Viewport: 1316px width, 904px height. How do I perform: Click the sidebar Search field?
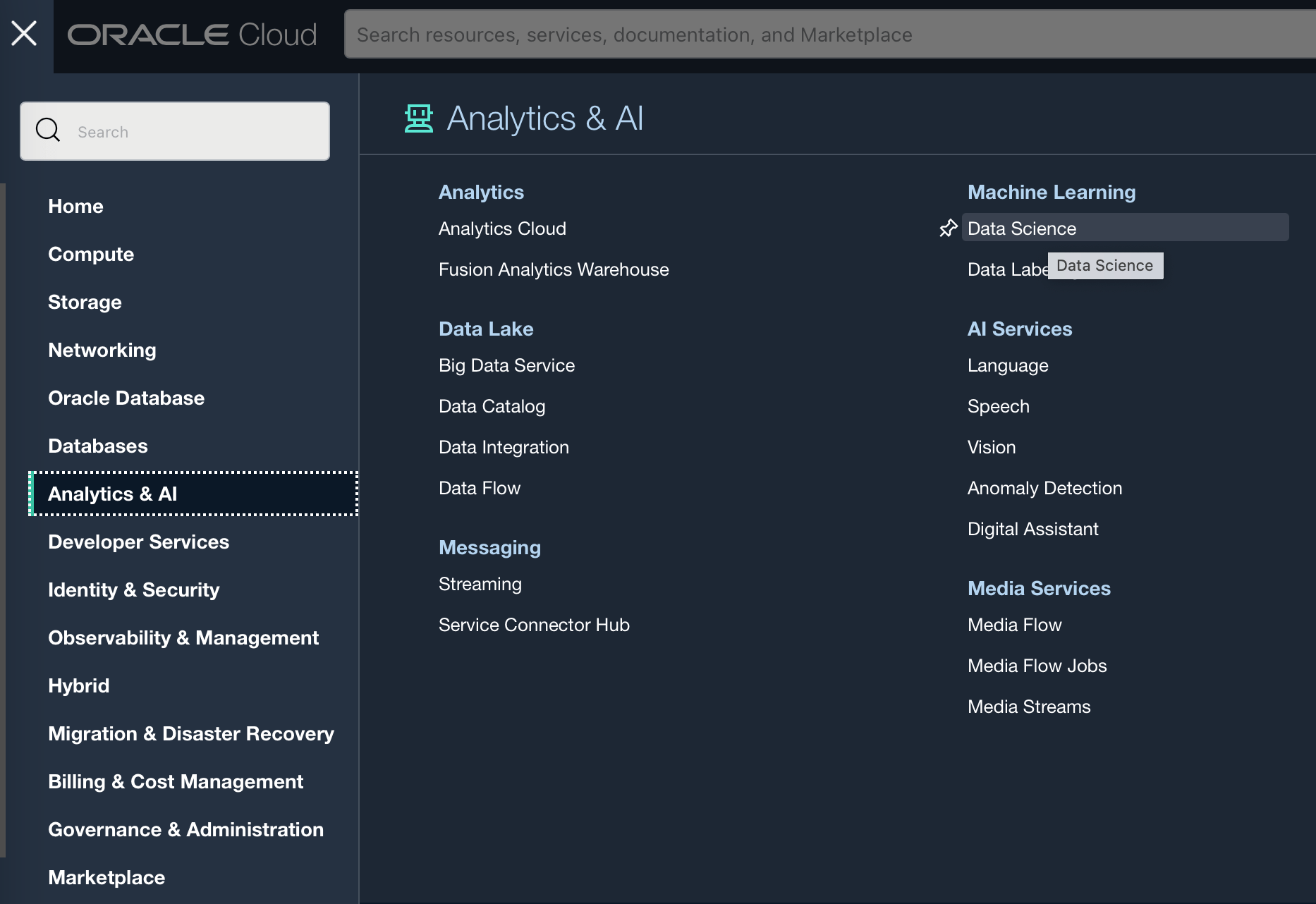[176, 131]
